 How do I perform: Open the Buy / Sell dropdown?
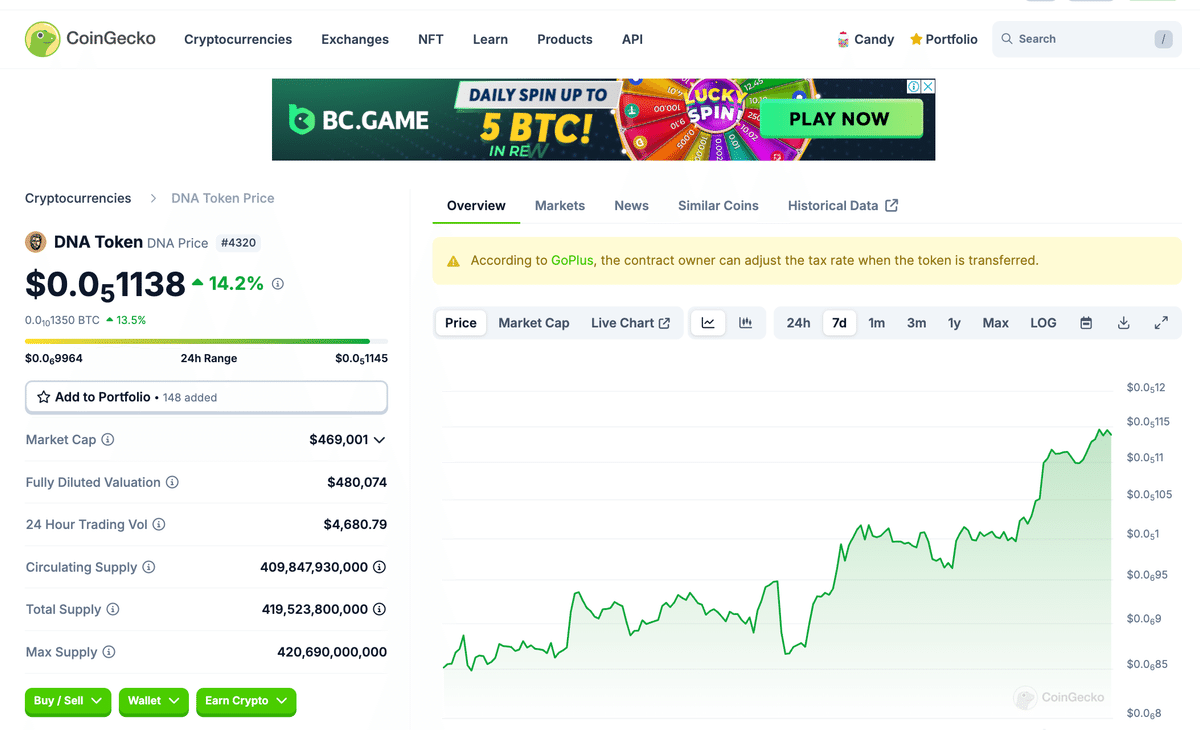pyautogui.click(x=68, y=701)
